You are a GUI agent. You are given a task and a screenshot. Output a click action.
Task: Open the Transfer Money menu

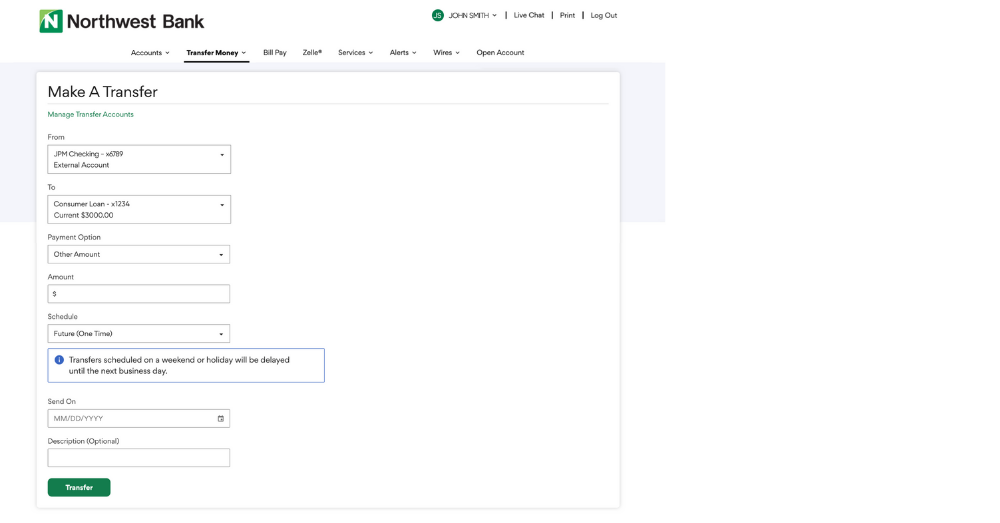(216, 53)
